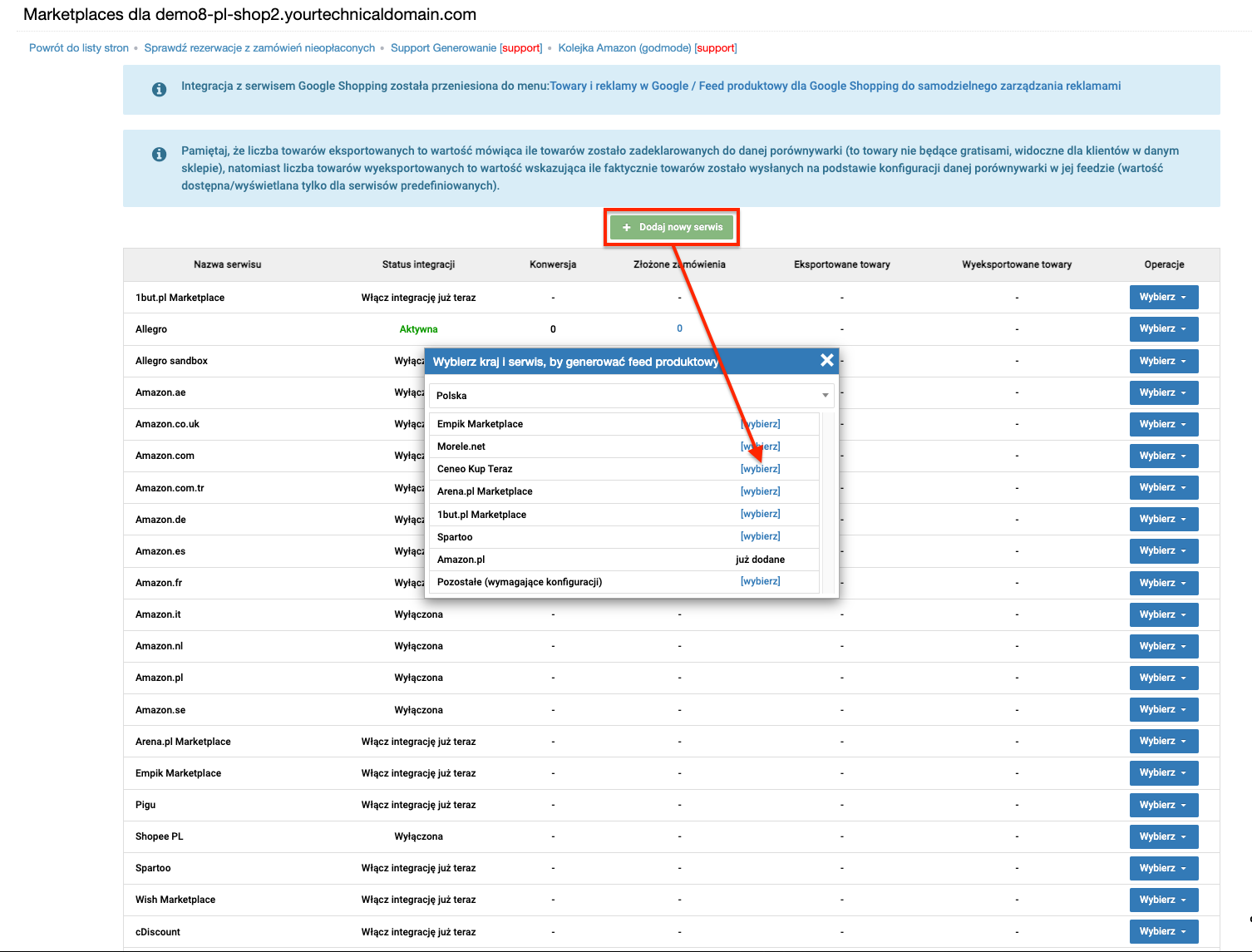Open Wybierz dropdown for Amazon.fr row
This screenshot has height=952, width=1252.
[x=1163, y=583]
